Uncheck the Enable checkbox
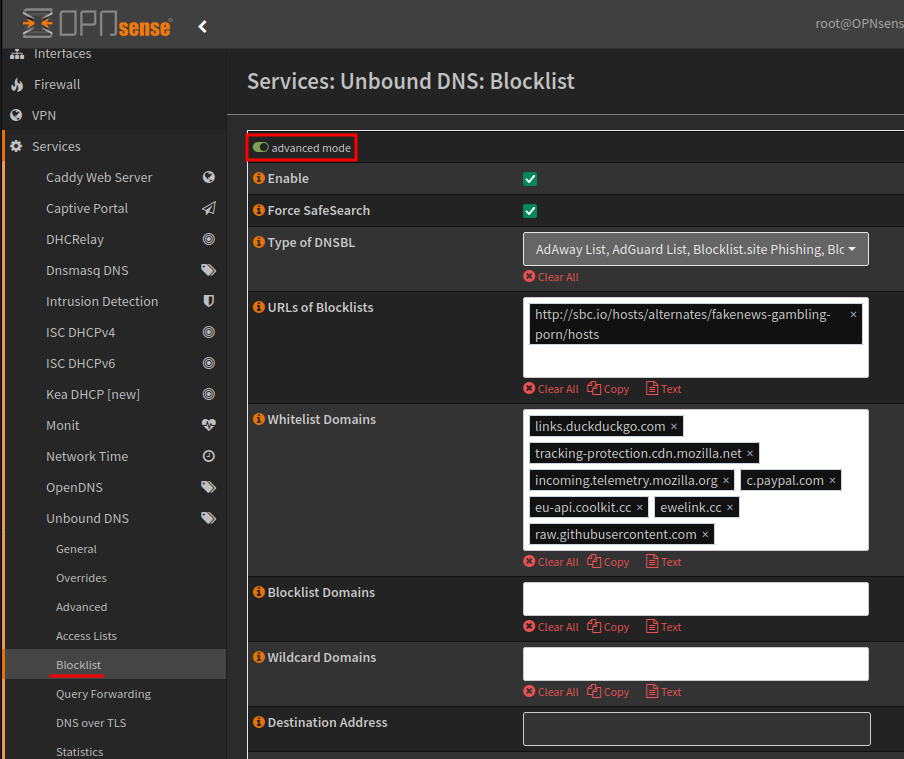 [x=530, y=179]
